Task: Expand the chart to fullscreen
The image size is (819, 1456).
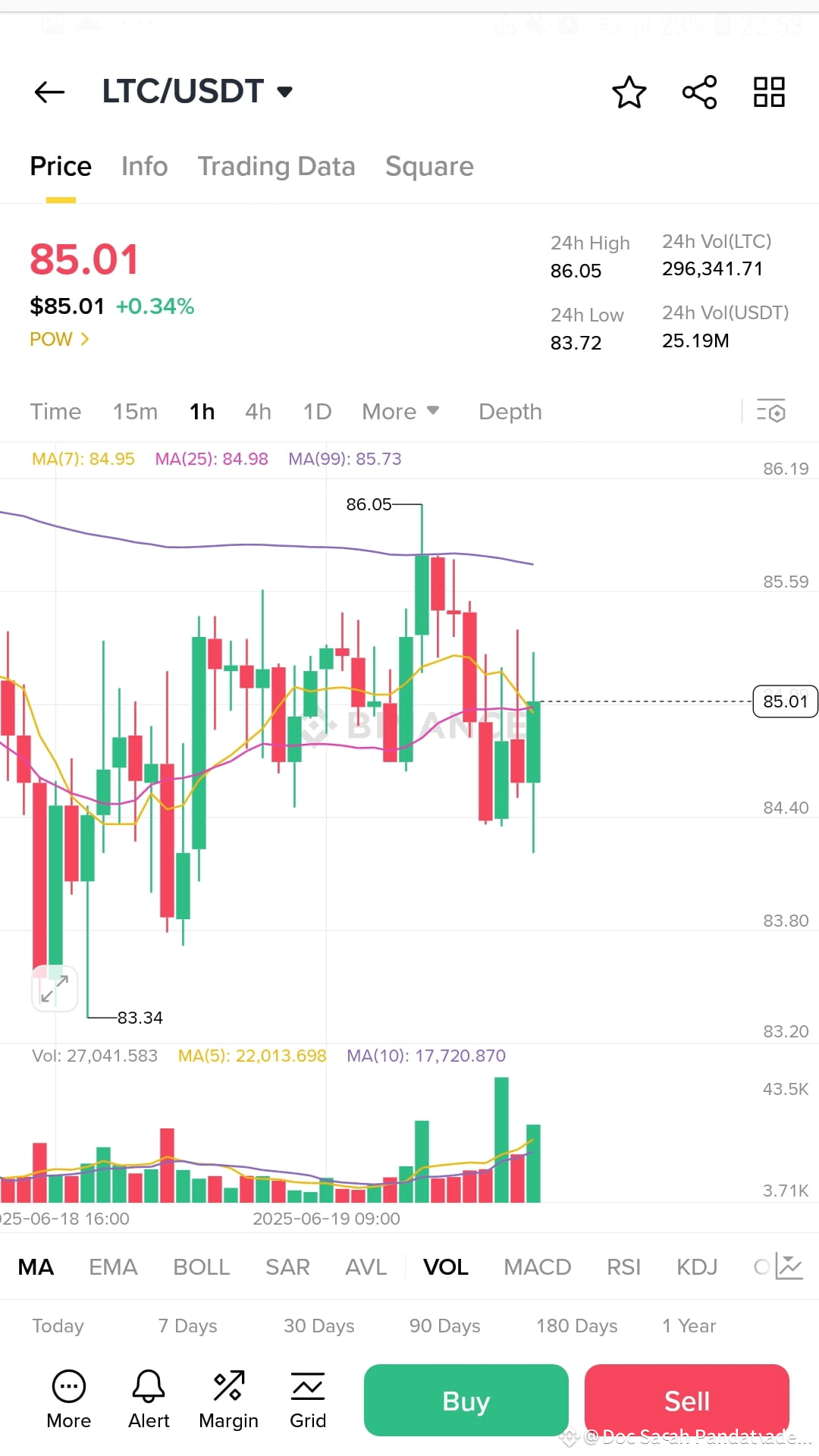Action: coord(53,987)
